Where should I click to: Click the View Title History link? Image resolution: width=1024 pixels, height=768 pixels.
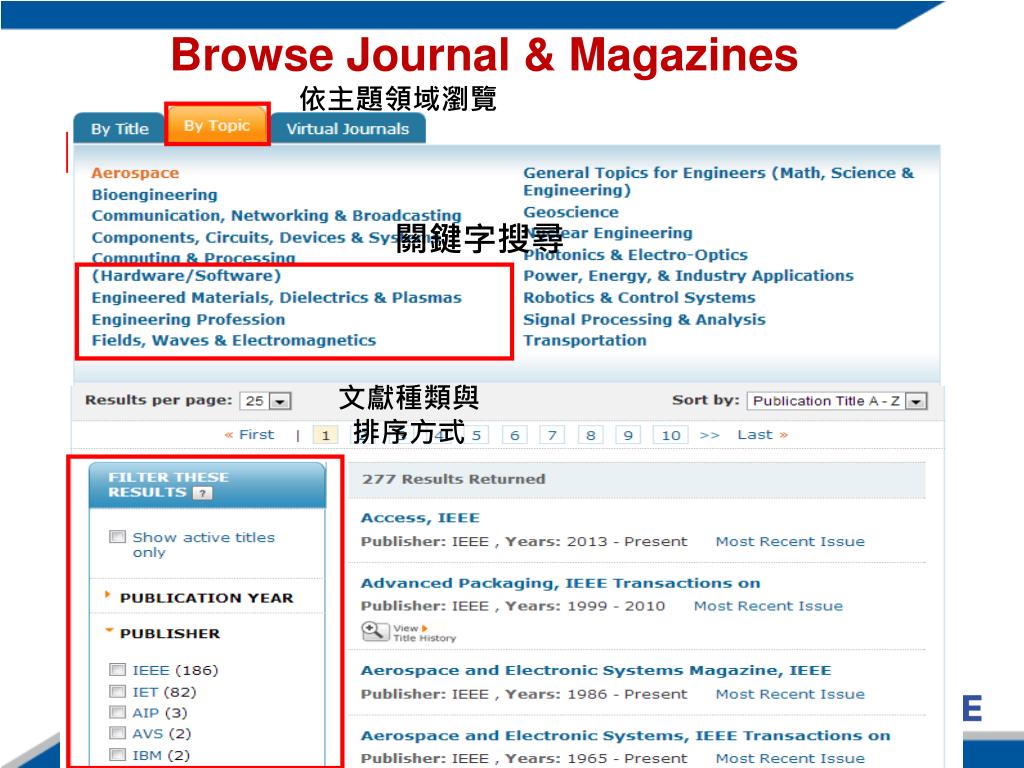(x=424, y=633)
